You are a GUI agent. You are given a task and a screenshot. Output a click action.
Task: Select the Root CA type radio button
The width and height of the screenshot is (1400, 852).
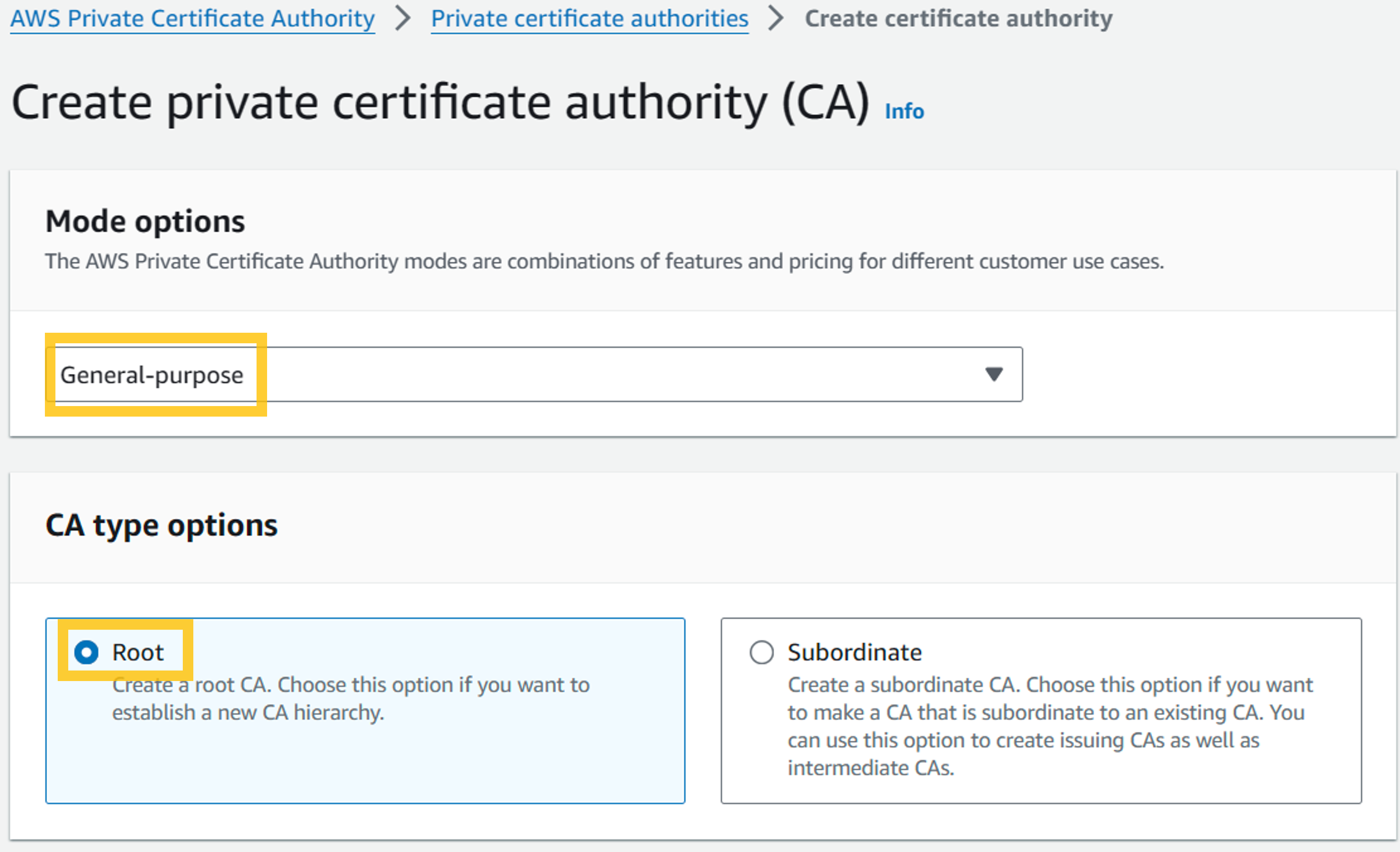point(87,652)
